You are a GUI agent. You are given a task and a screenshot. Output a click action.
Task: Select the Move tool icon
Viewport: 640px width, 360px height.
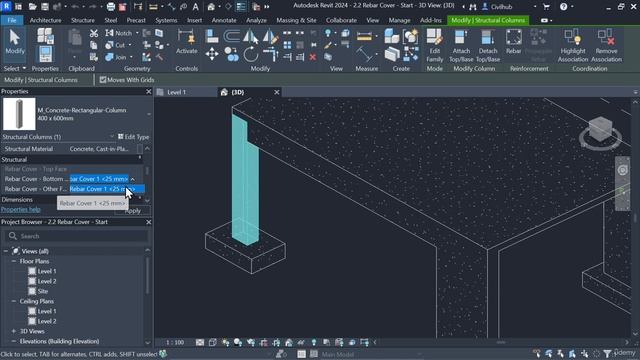tap(211, 54)
